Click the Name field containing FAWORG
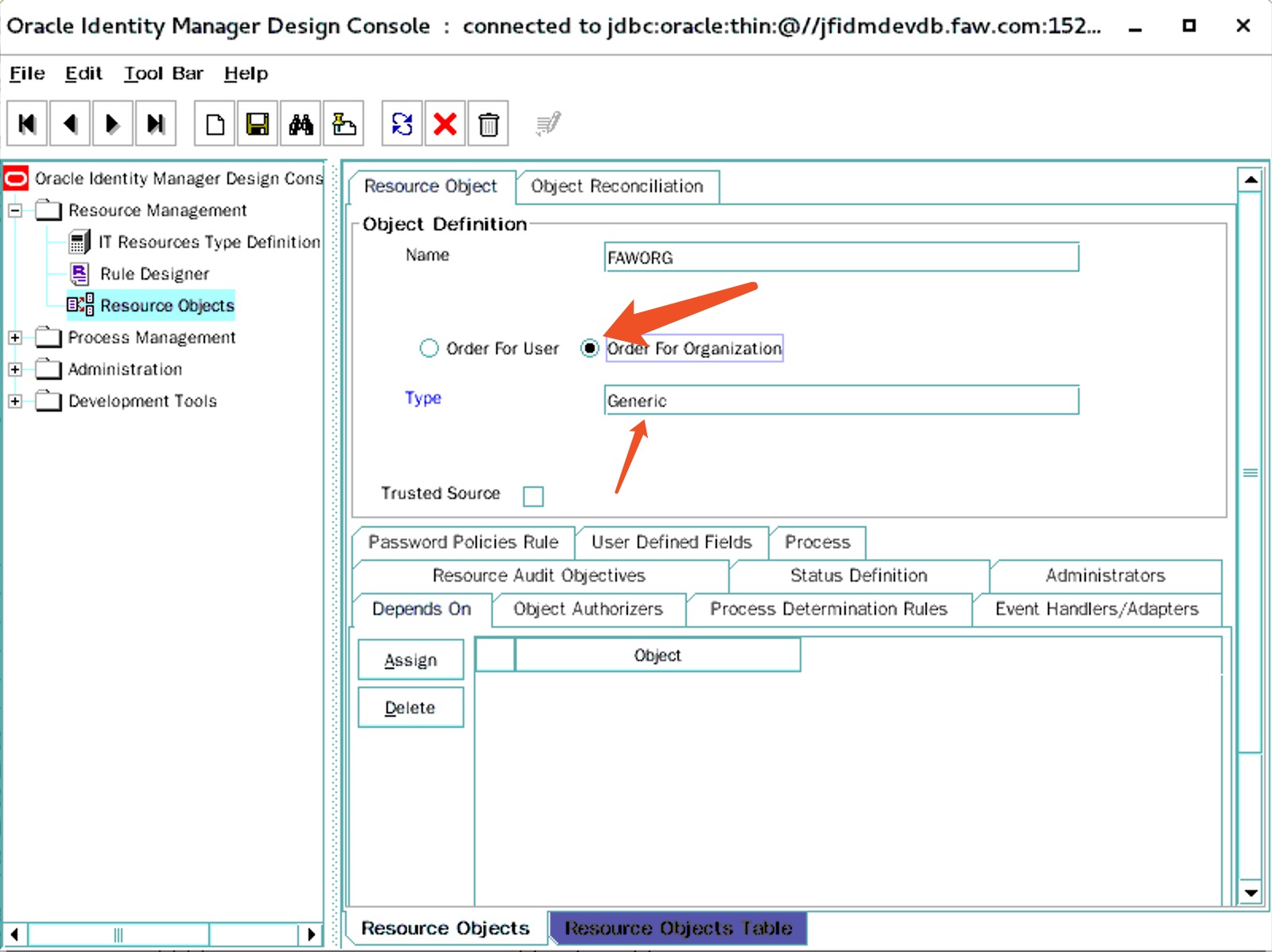The width and height of the screenshot is (1272, 952). click(841, 257)
